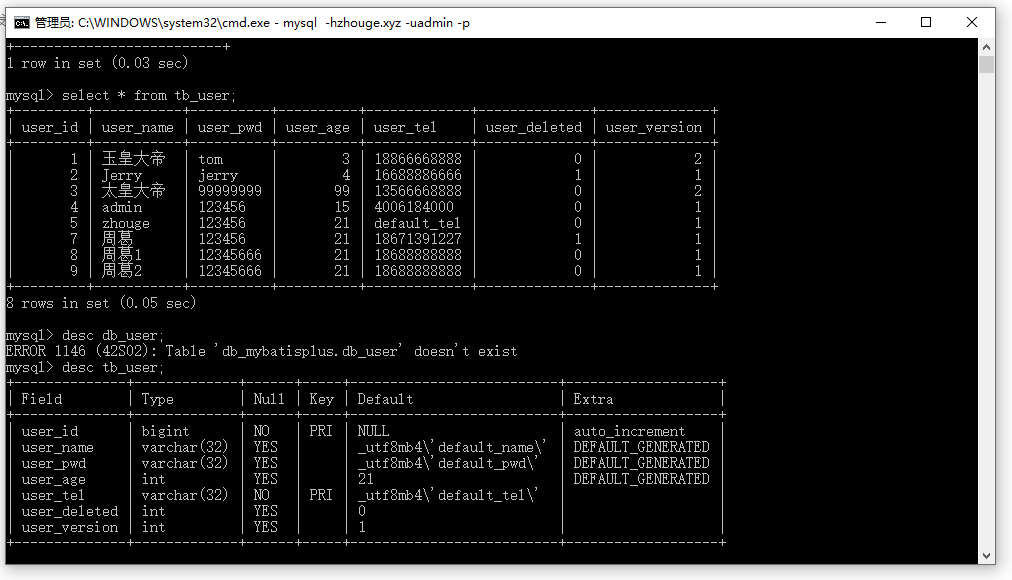Click the 'desc tb_user;' command
The height and width of the screenshot is (580, 1012).
[113, 367]
